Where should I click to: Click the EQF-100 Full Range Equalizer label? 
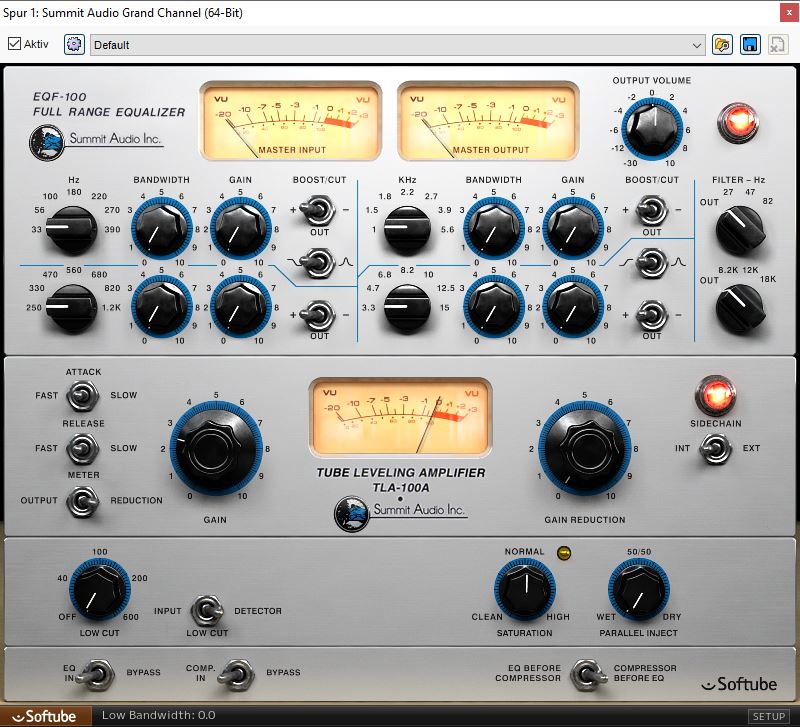[109, 104]
